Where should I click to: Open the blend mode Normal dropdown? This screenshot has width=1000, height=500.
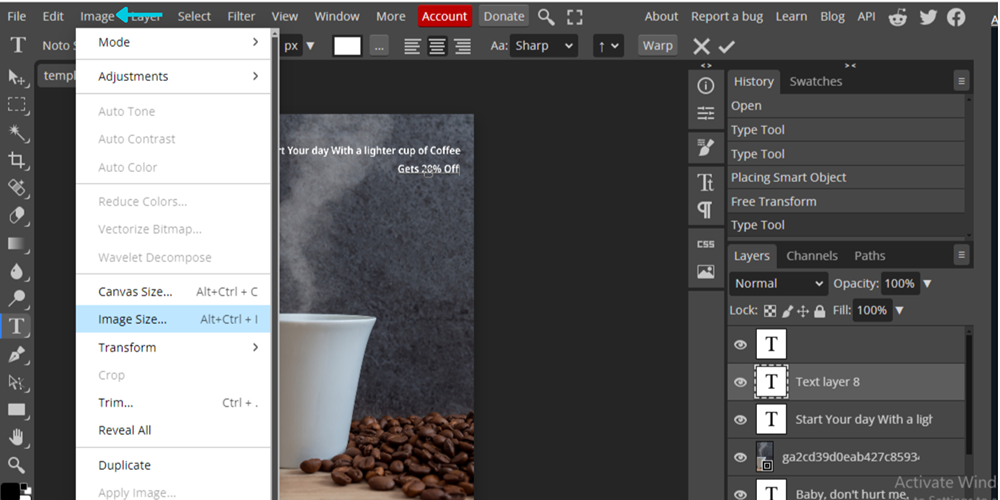coord(778,284)
